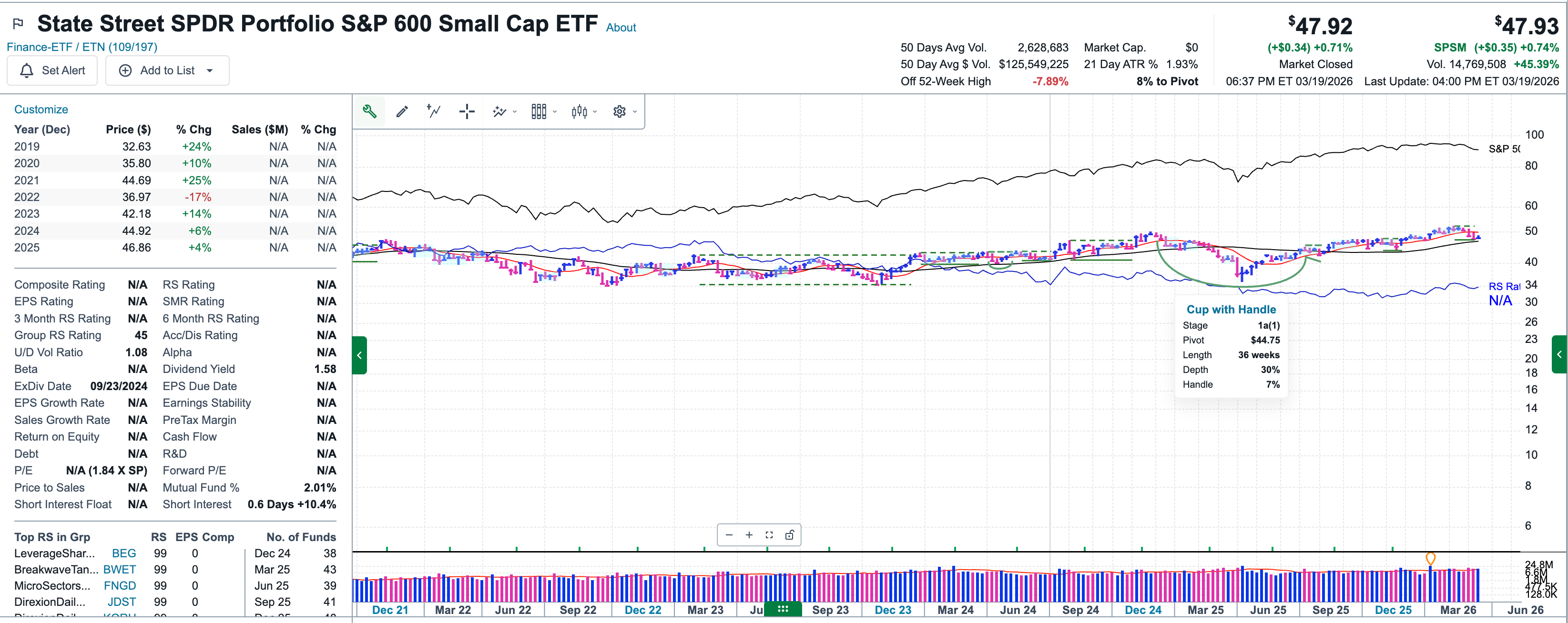Select the wrench chart tools icon

(369, 111)
